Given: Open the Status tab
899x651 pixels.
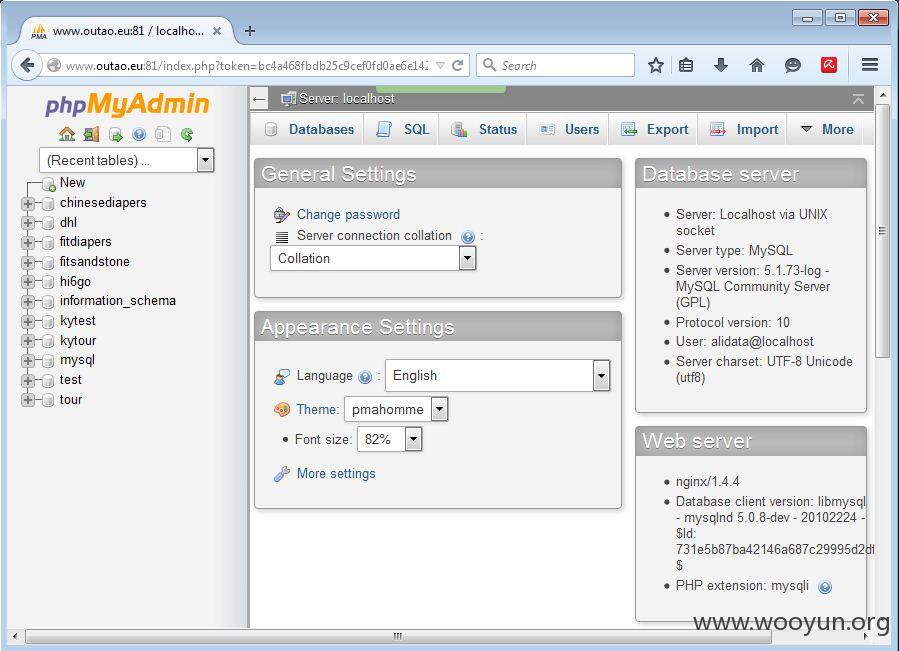Looking at the screenshot, I should tap(483, 130).
